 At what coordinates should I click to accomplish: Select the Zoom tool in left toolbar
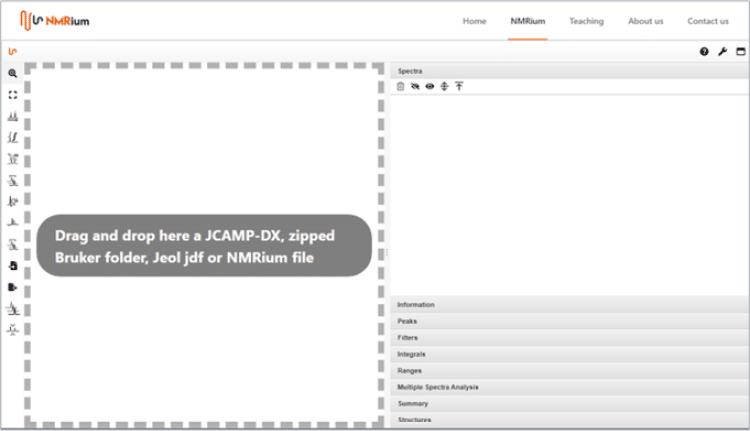click(13, 74)
